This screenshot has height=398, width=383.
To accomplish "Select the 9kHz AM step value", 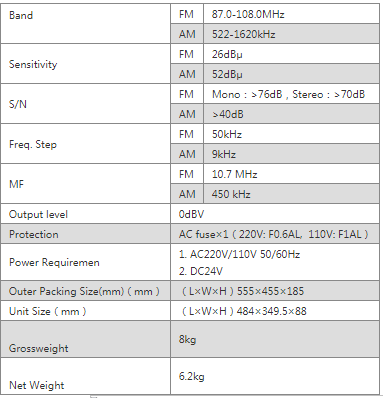I will coord(224,154).
